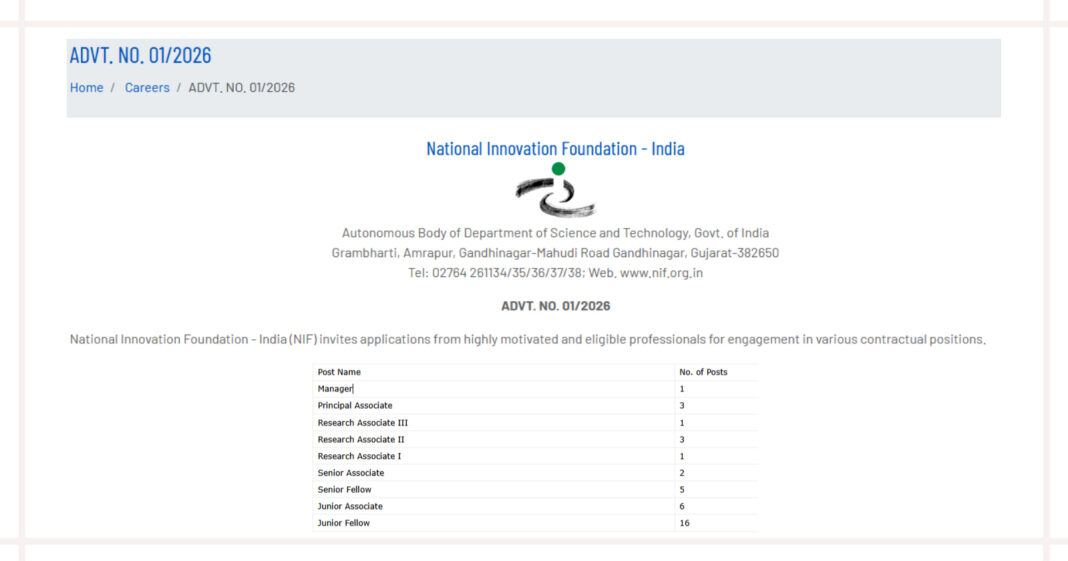The height and width of the screenshot is (561, 1068).
Task: Click the post count '16' for Junior Fellow
Action: point(685,523)
